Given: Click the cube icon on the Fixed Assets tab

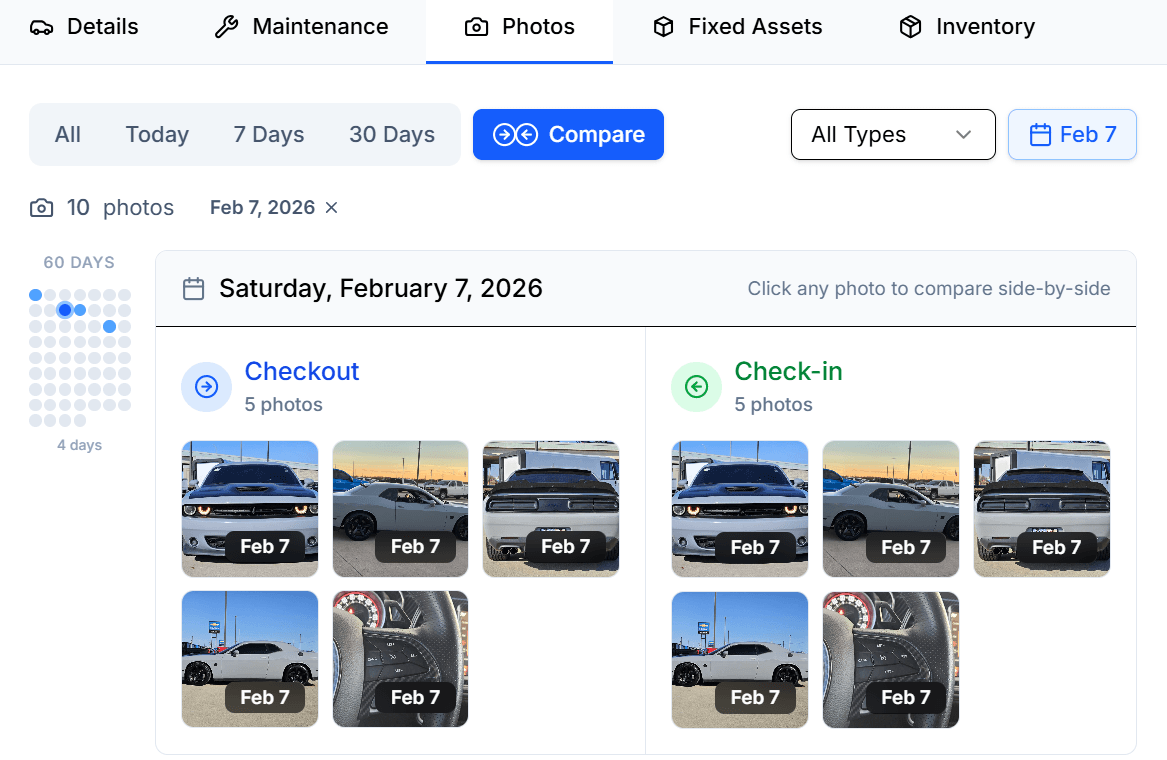Looking at the screenshot, I should (x=664, y=26).
